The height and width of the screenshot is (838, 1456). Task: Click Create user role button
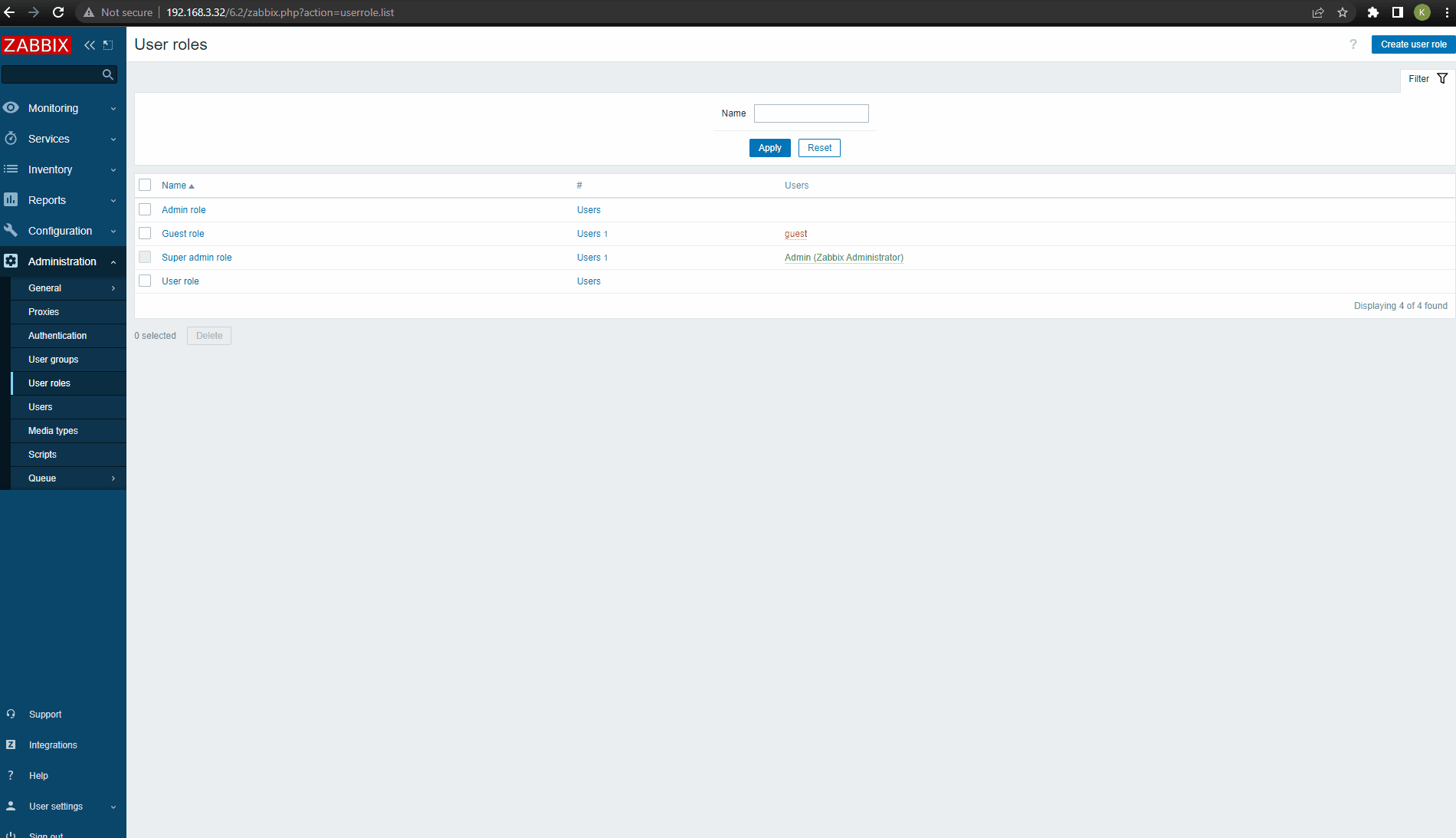[1413, 44]
